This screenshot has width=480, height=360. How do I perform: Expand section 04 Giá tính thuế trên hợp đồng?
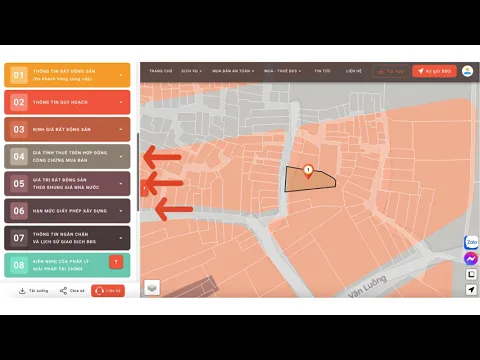67,156
